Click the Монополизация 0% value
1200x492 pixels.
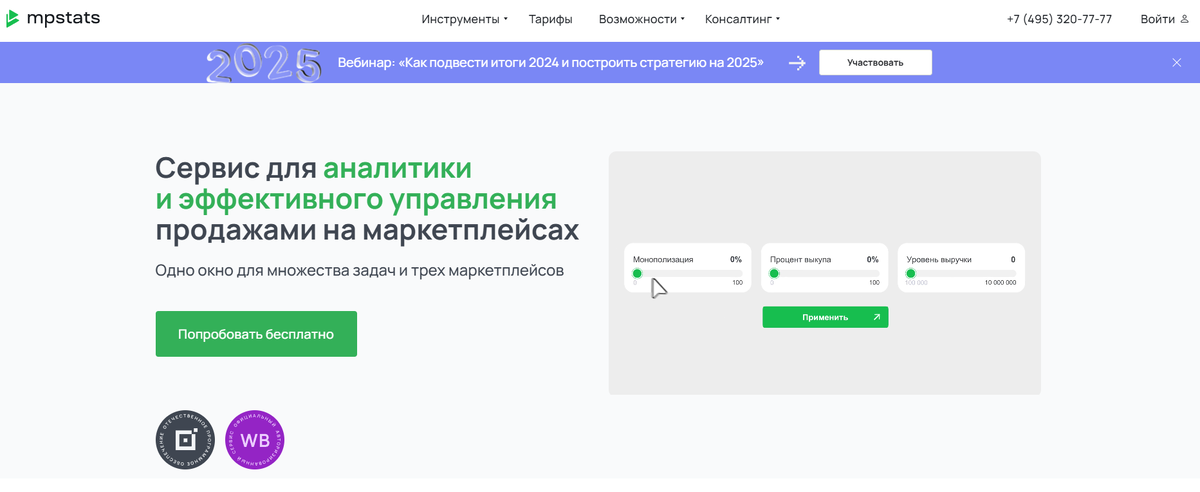tap(736, 259)
